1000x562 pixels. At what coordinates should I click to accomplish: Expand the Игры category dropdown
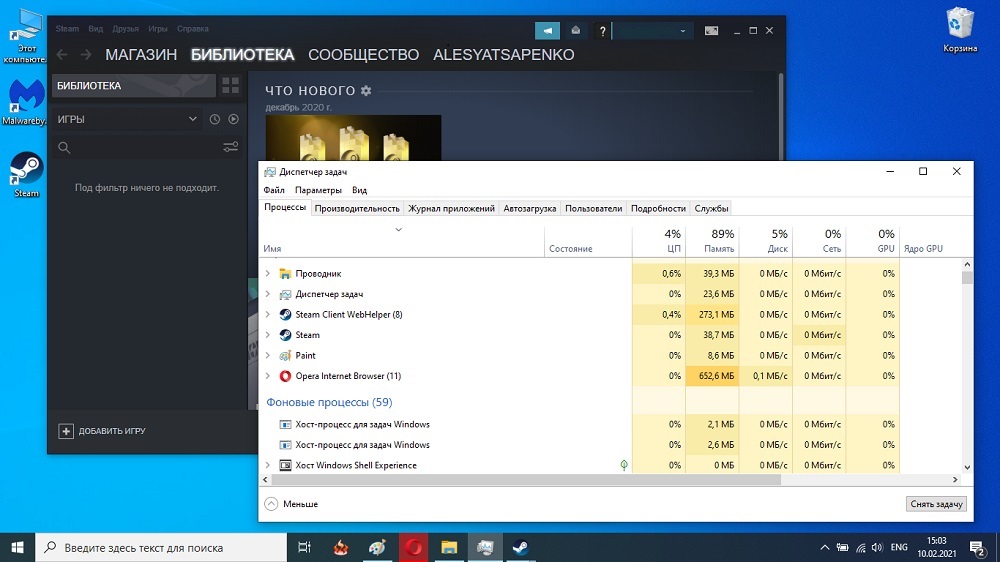(x=193, y=119)
